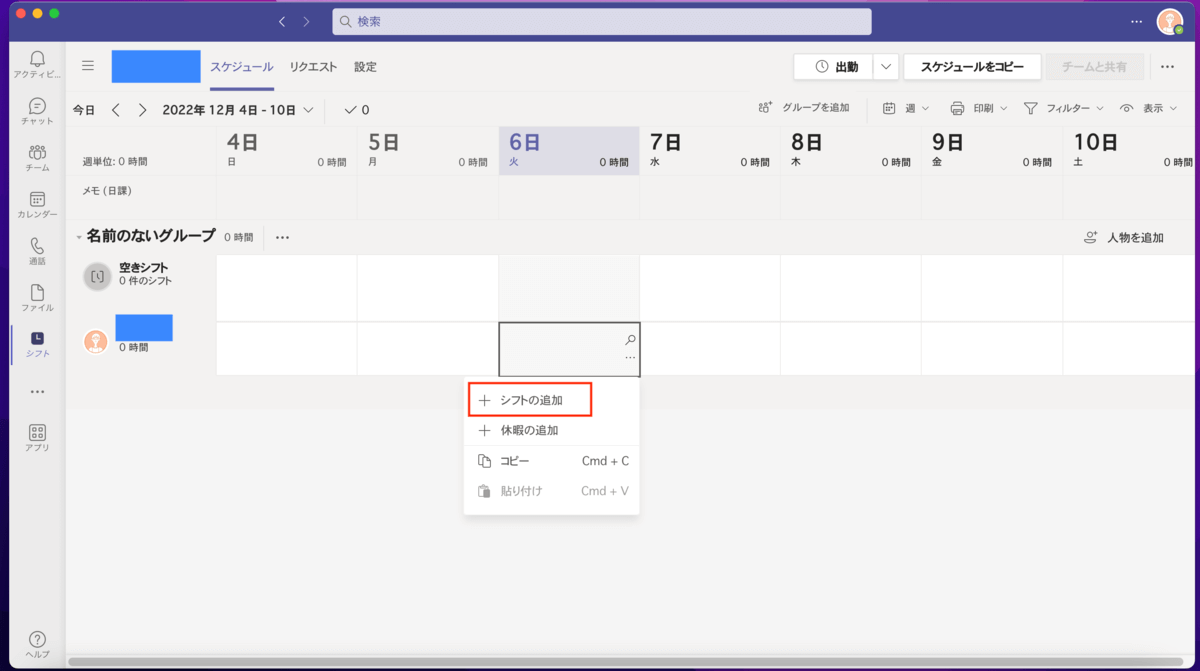This screenshot has width=1200, height=671.
Task: Select 休暇の追加 from context menu
Action: (528, 430)
